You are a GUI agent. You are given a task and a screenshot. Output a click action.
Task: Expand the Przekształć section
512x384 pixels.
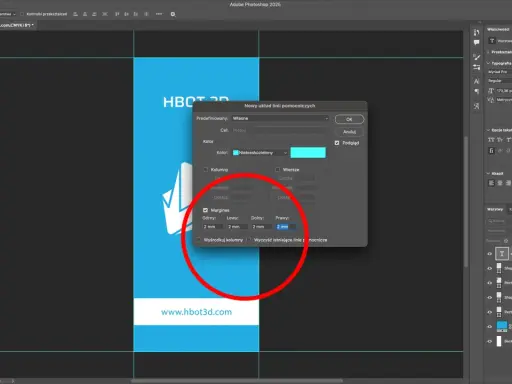click(x=488, y=52)
